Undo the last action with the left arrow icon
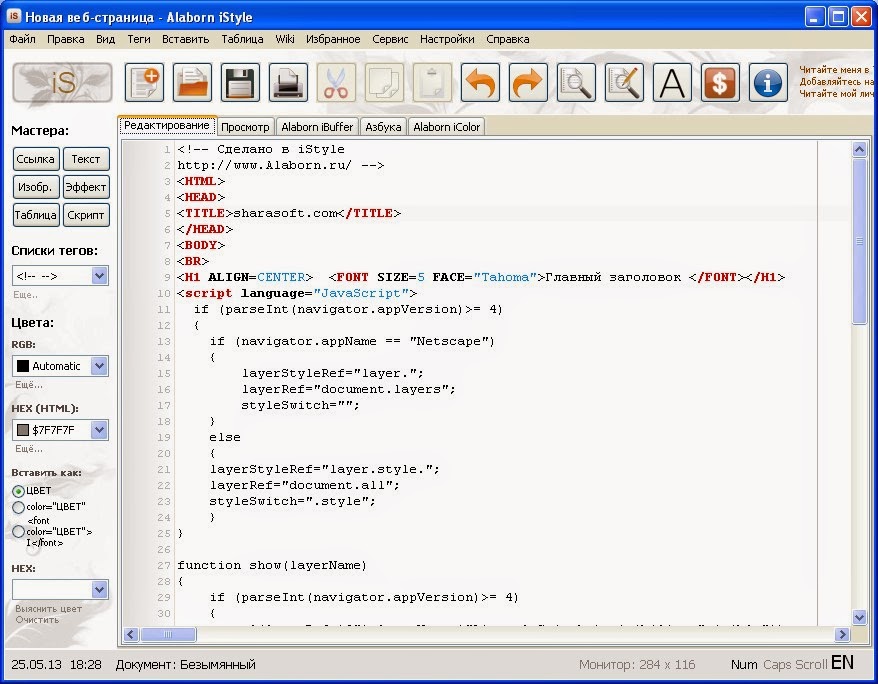878x684 pixels. tap(480, 83)
